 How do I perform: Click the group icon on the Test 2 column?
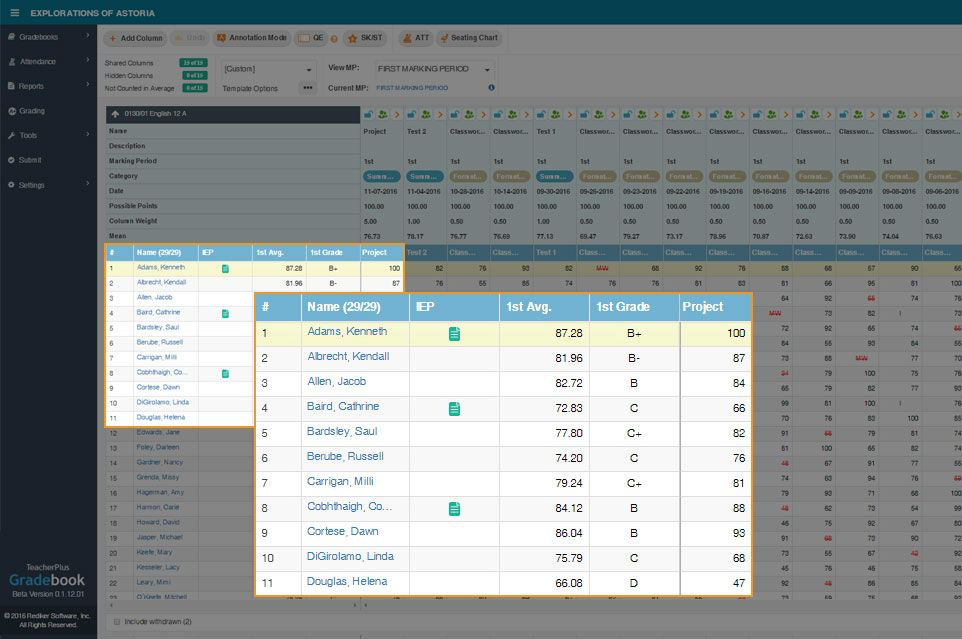[426, 115]
